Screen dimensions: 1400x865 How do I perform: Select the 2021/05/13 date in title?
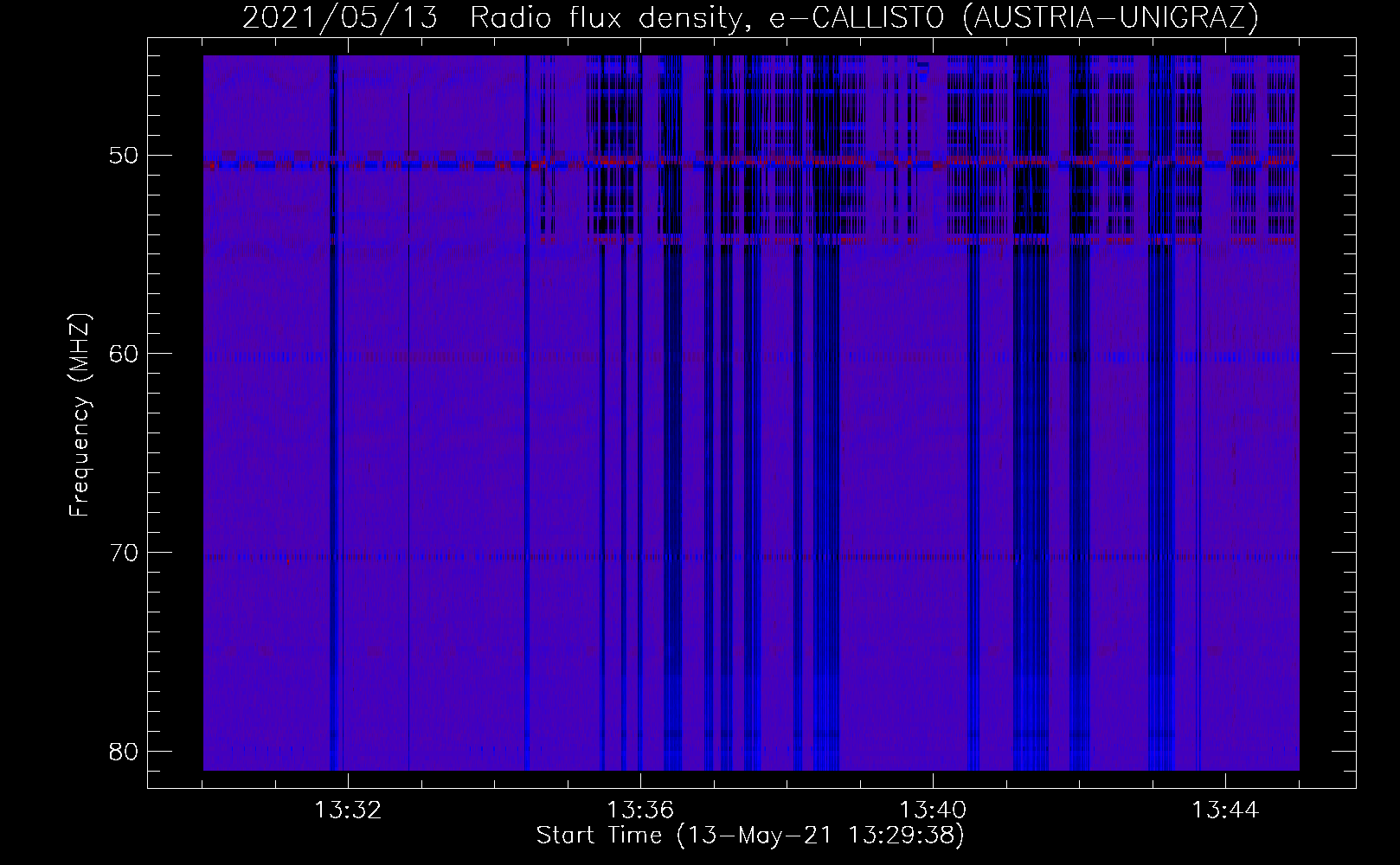[x=340, y=17]
